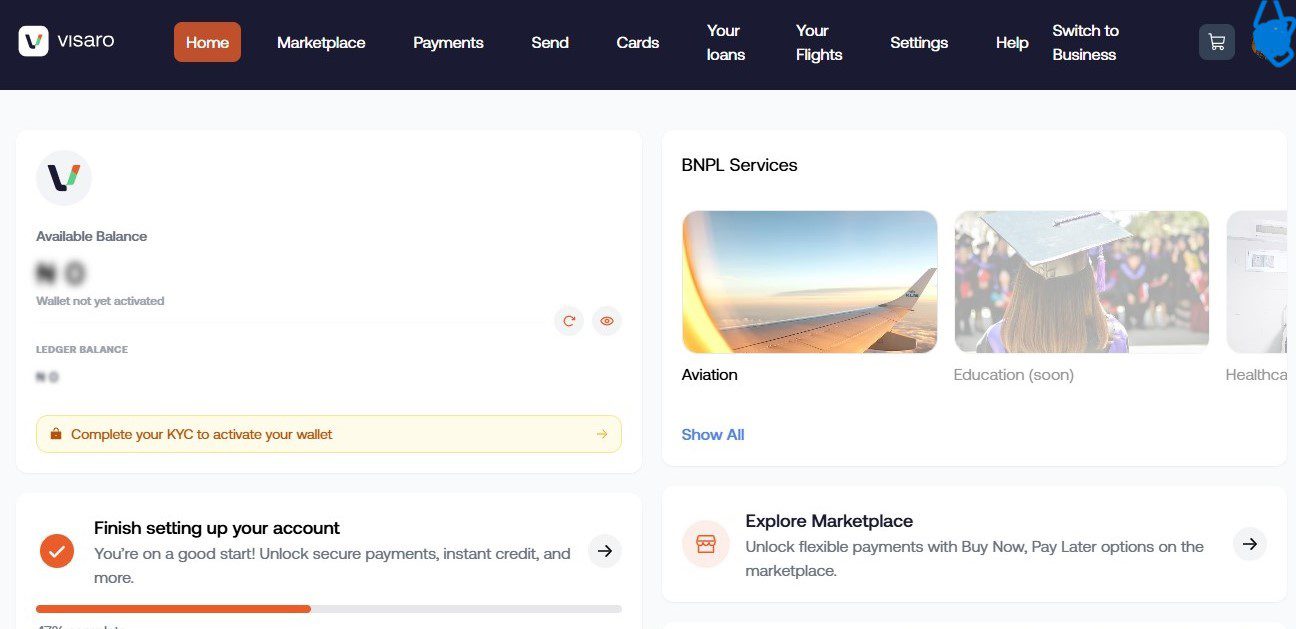The width and height of the screenshot is (1296, 629).
Task: Click the account setup progress bar
Action: pos(329,608)
